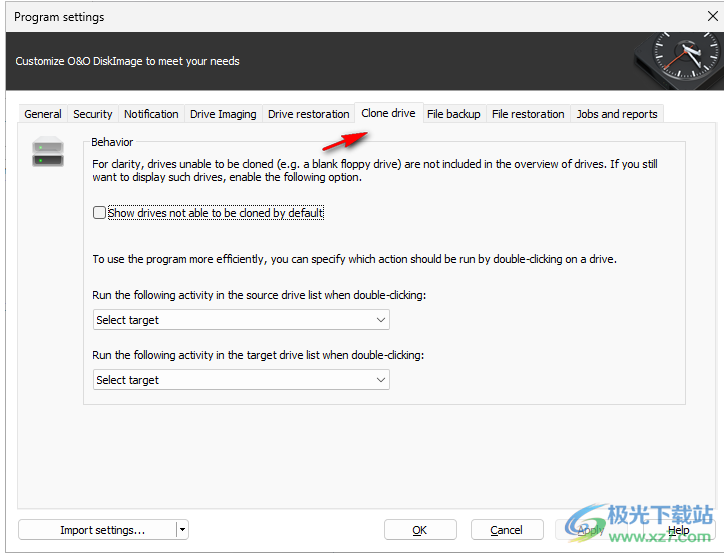Viewport: 724px width, 553px height.
Task: Open the Security tab
Action: (93, 114)
